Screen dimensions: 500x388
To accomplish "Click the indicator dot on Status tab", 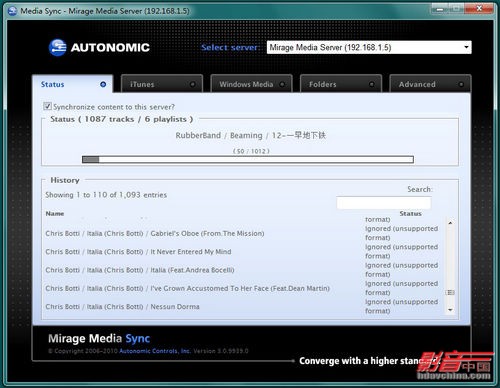I will [103, 84].
